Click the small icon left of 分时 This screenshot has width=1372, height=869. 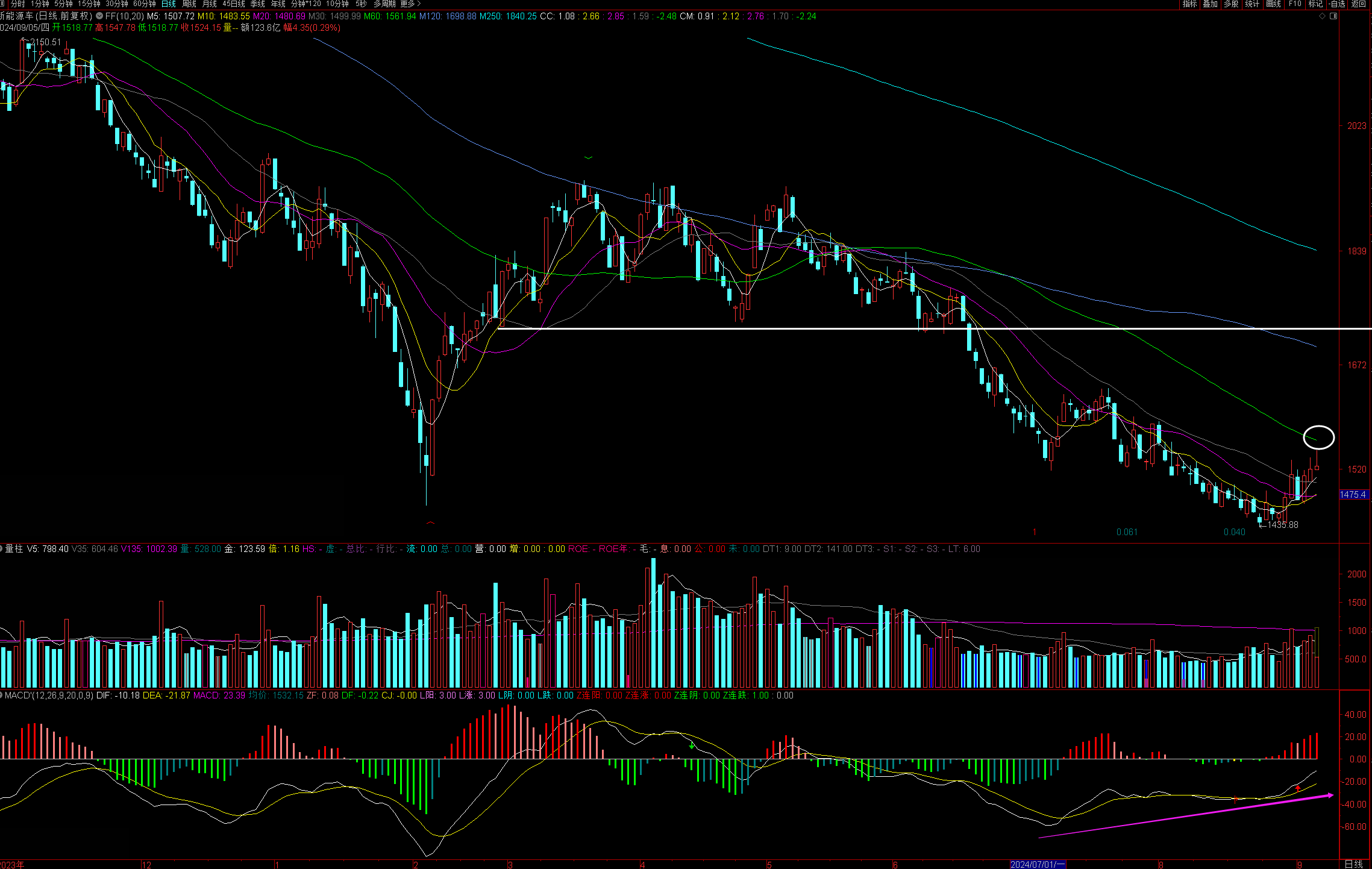click(x=2, y=4)
